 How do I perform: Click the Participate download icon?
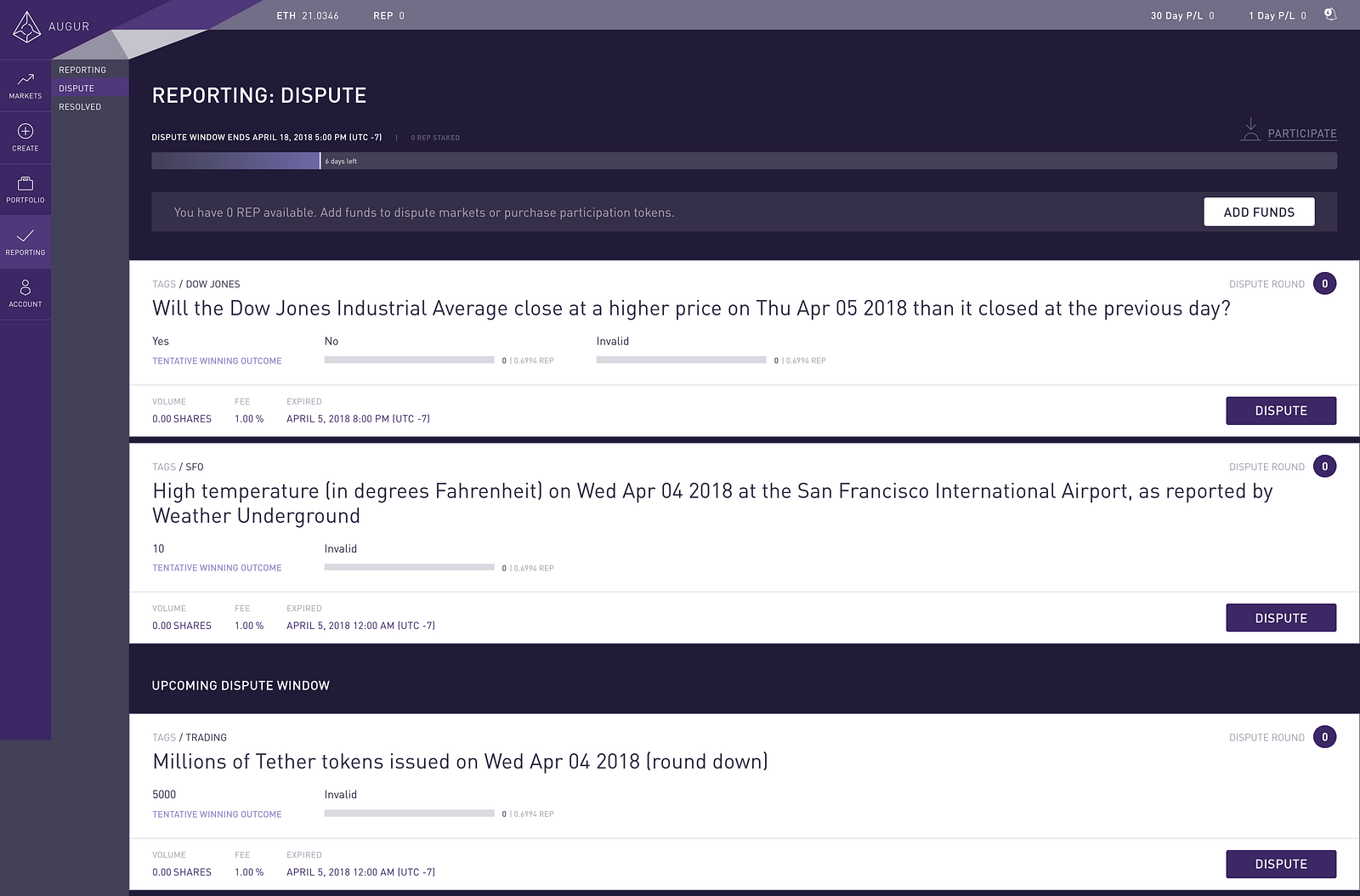pyautogui.click(x=1250, y=129)
